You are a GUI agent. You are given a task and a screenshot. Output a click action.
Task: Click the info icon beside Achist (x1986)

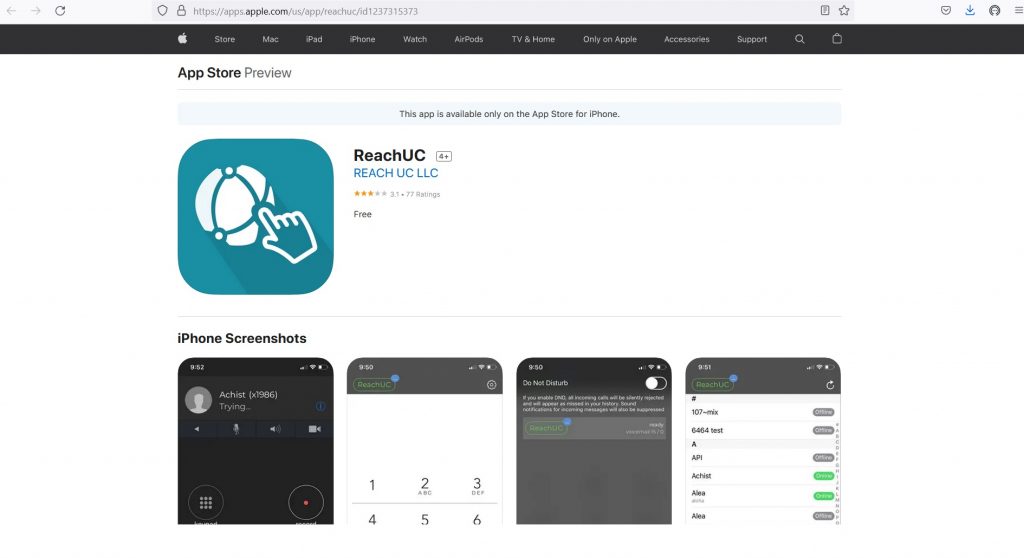[320, 406]
